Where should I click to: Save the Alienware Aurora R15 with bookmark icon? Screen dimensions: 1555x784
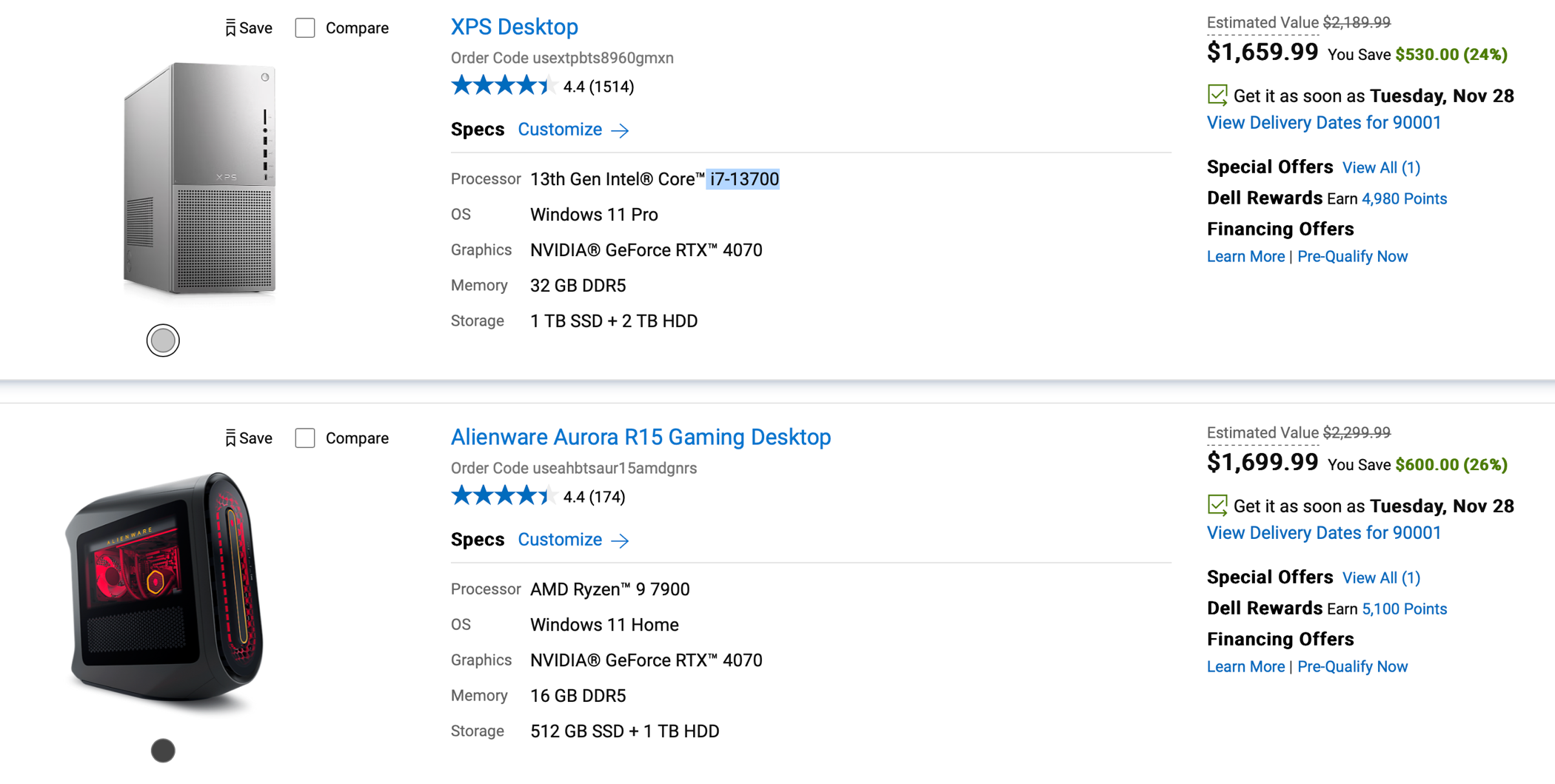point(248,438)
